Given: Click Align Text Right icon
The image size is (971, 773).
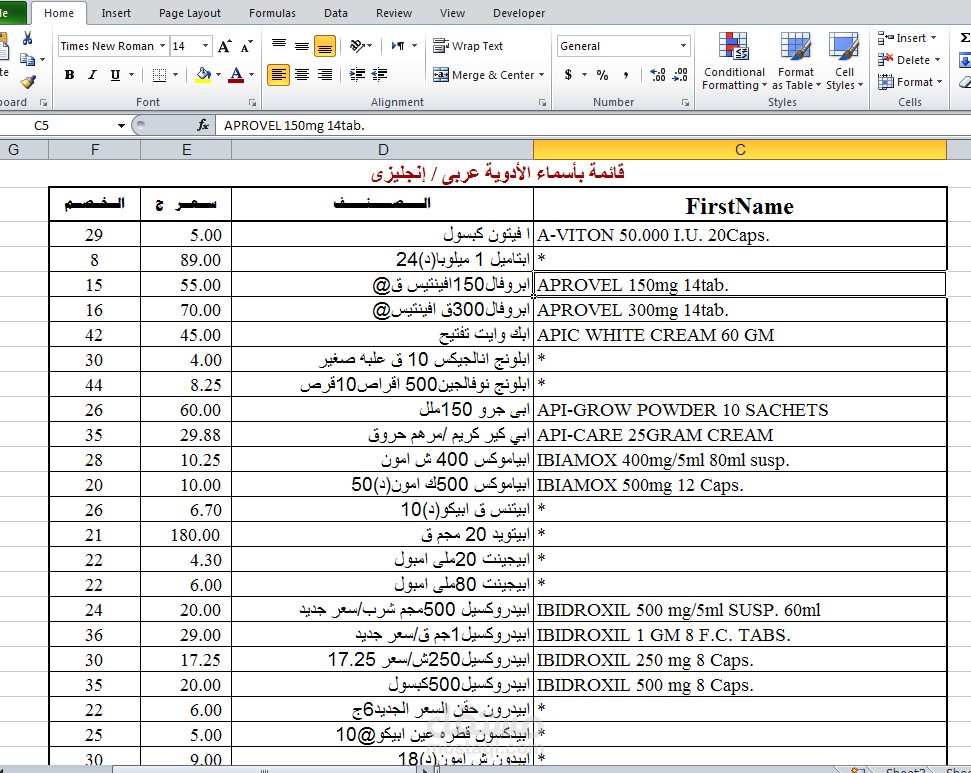Looking at the screenshot, I should pos(324,75).
